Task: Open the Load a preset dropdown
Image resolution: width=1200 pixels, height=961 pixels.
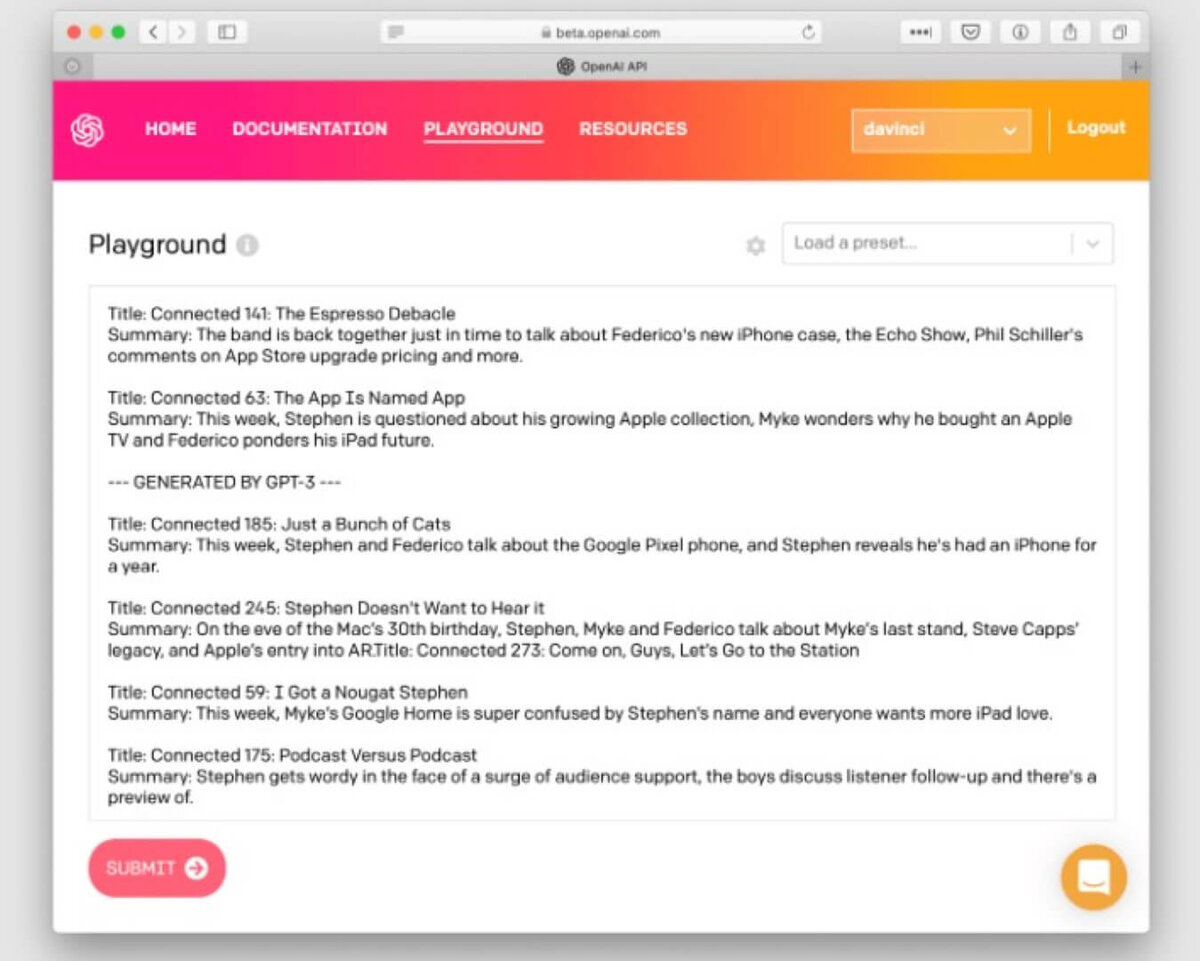Action: [947, 243]
